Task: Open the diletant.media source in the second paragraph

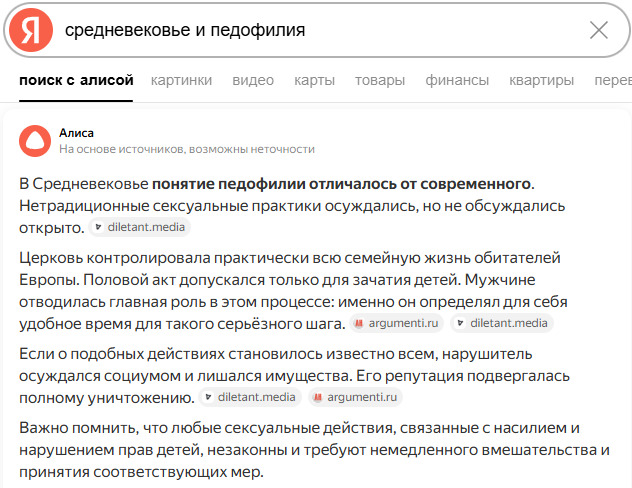Action: (x=502, y=323)
